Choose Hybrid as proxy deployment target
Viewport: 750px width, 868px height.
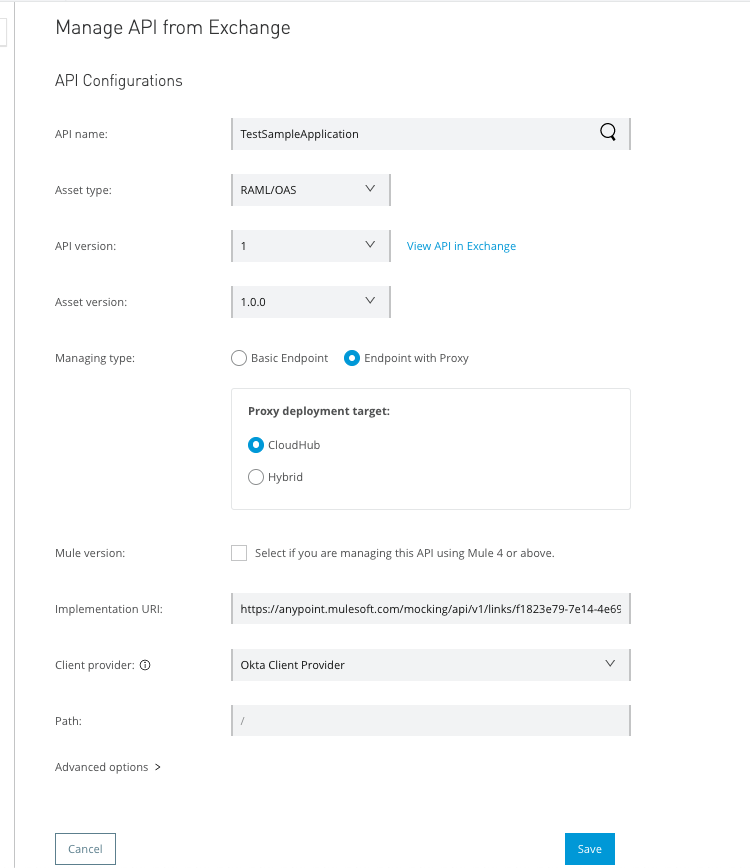click(x=256, y=477)
